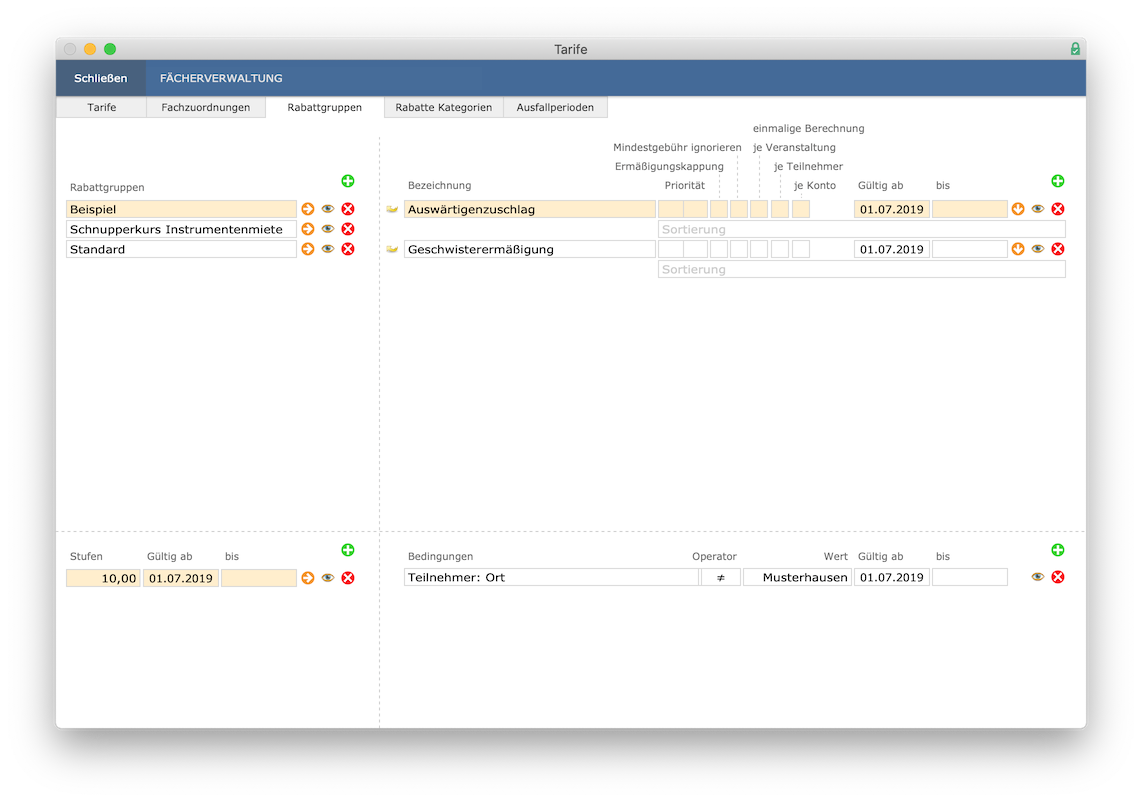Delete the Standard Rabattgruppe
This screenshot has height=802, width=1142.
348,249
